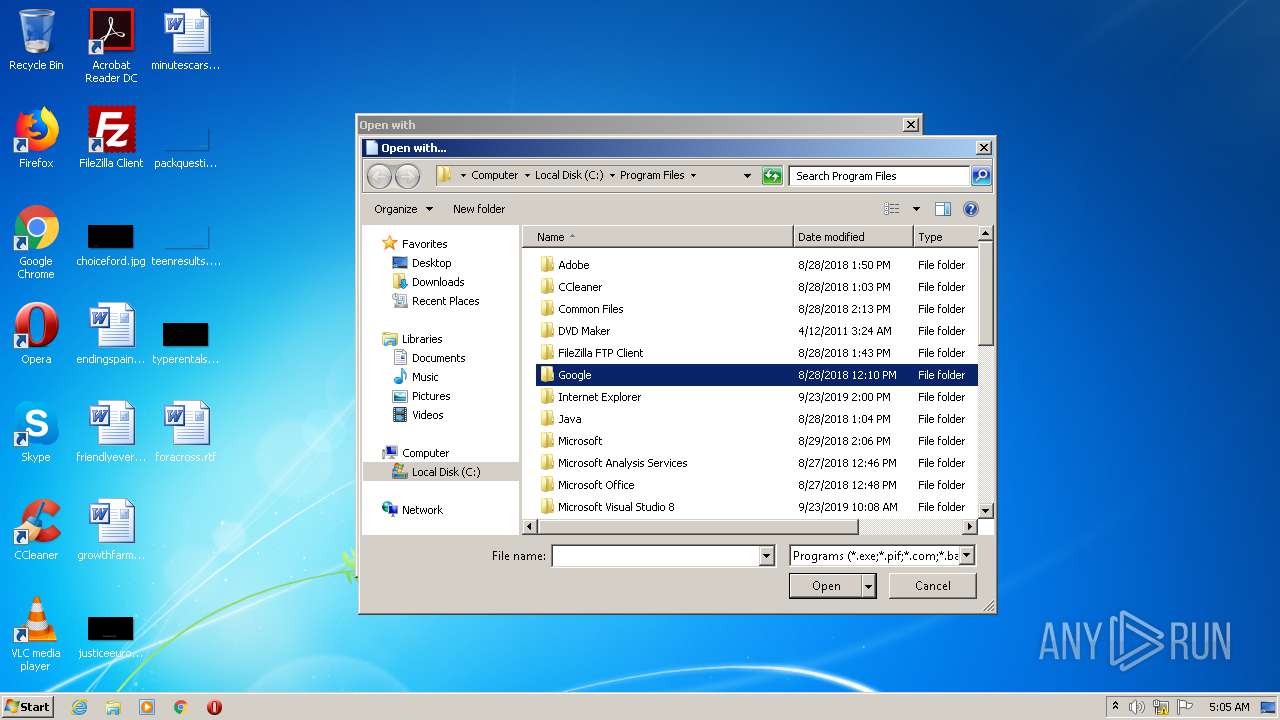The height and width of the screenshot is (720, 1280).
Task: Select the Google Chrome desktop shortcut
Action: click(36, 242)
